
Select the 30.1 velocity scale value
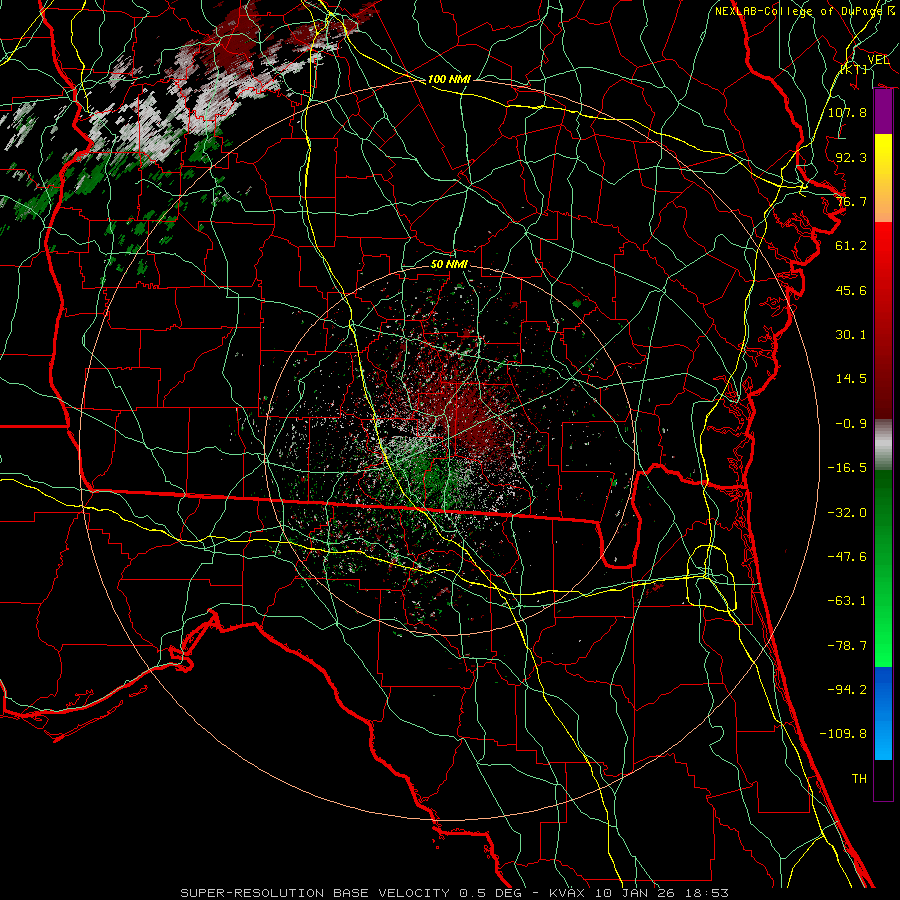click(851, 335)
